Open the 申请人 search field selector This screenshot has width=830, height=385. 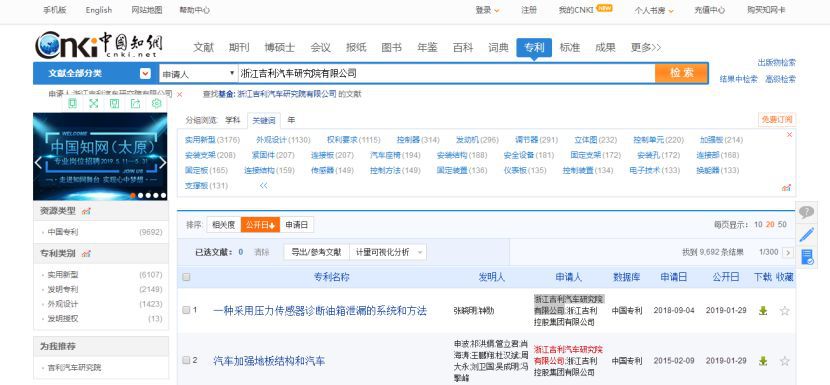point(199,74)
